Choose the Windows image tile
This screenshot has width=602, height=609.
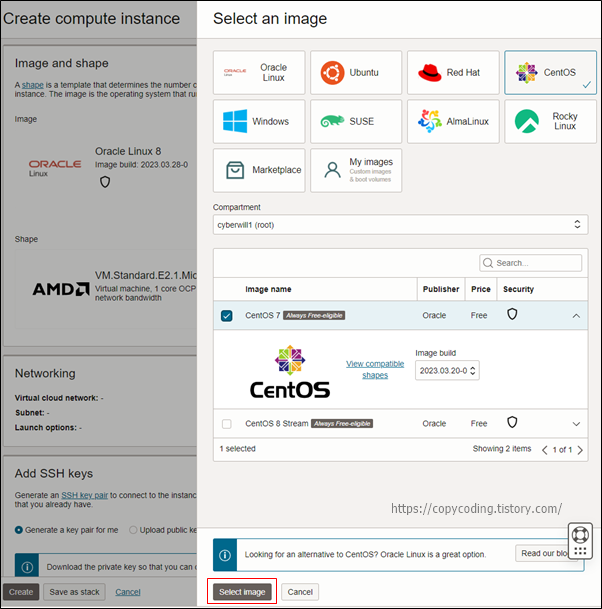(259, 122)
